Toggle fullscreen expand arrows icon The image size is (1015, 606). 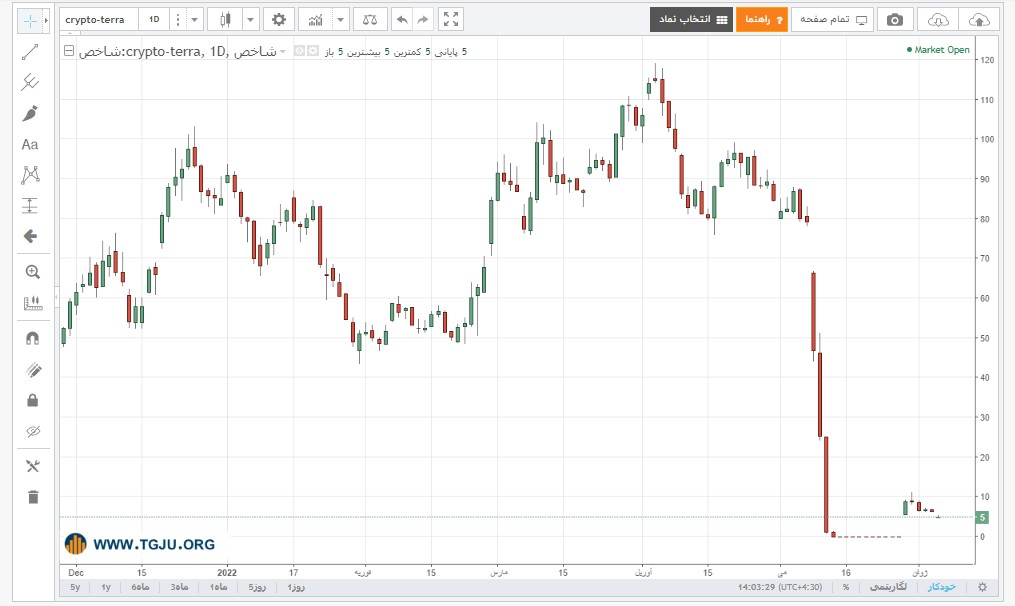coord(451,19)
